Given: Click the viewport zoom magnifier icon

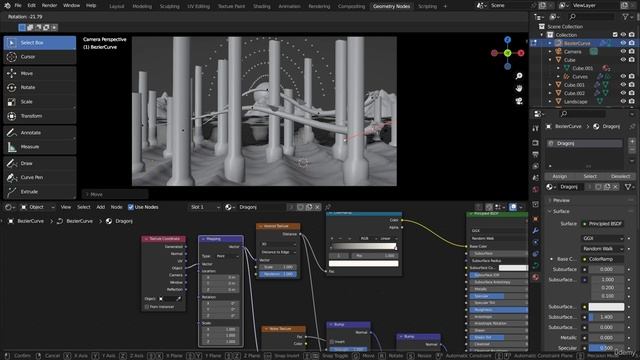Looking at the screenshot, I should click(519, 76).
